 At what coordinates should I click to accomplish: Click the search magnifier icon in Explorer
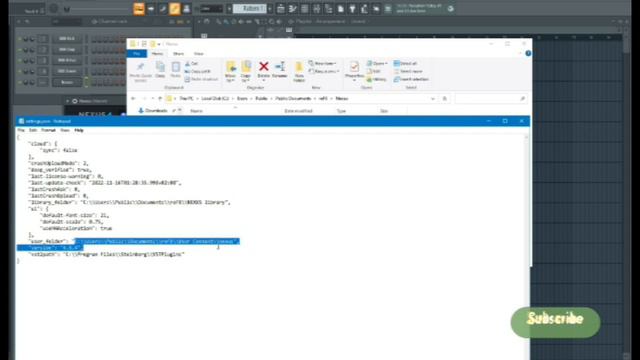522,98
